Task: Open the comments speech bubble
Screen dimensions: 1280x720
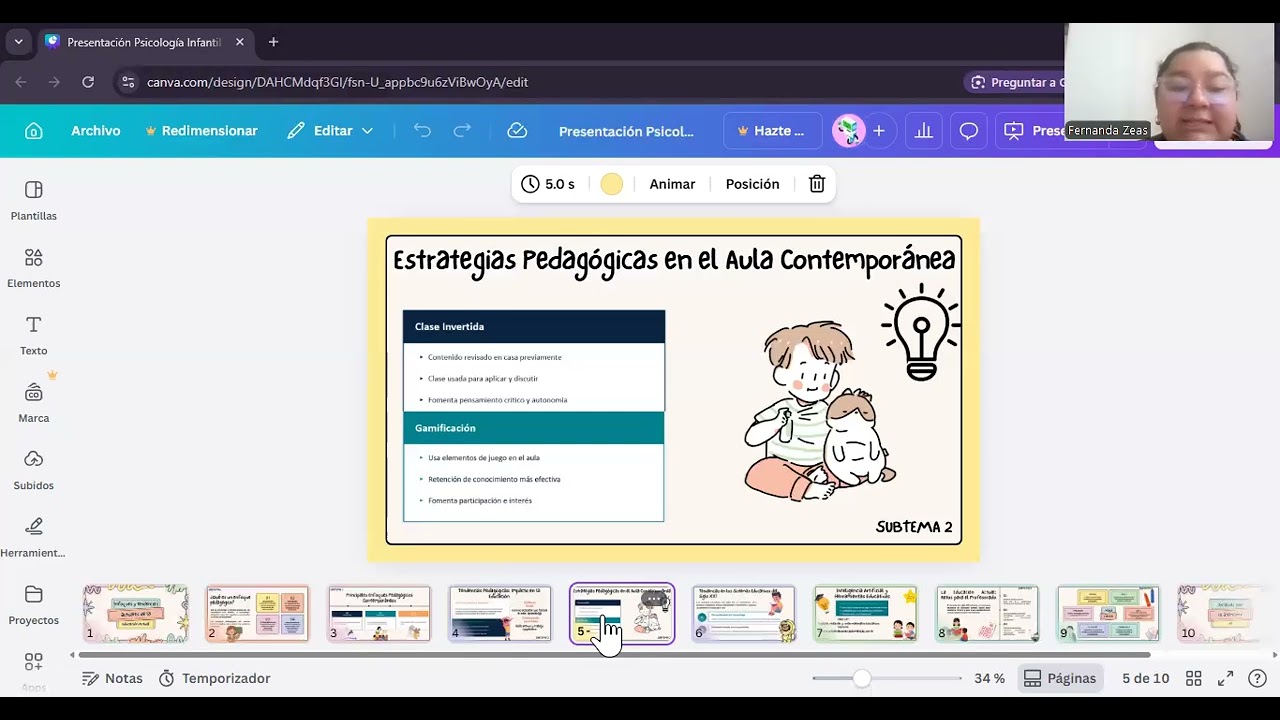Action: coord(968,131)
